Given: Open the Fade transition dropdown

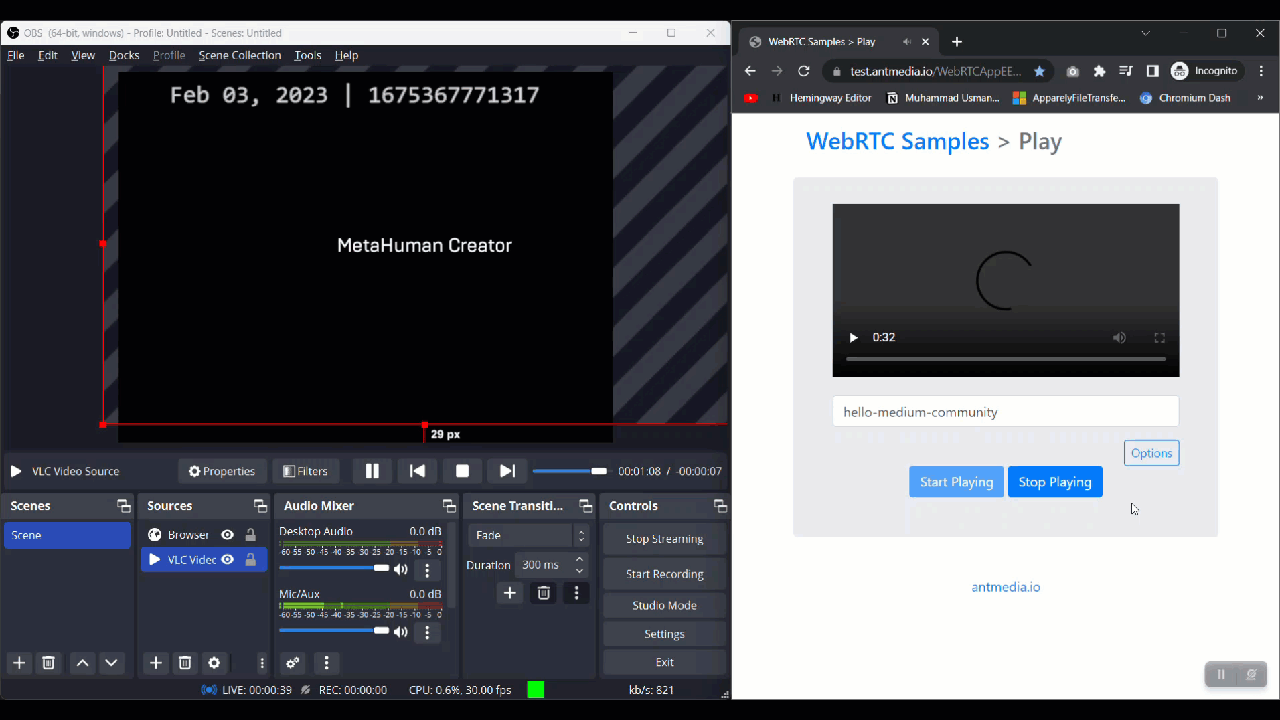Looking at the screenshot, I should [528, 536].
